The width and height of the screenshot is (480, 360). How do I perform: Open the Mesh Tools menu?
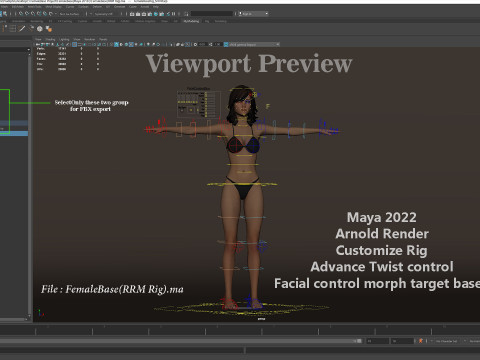point(34,6)
